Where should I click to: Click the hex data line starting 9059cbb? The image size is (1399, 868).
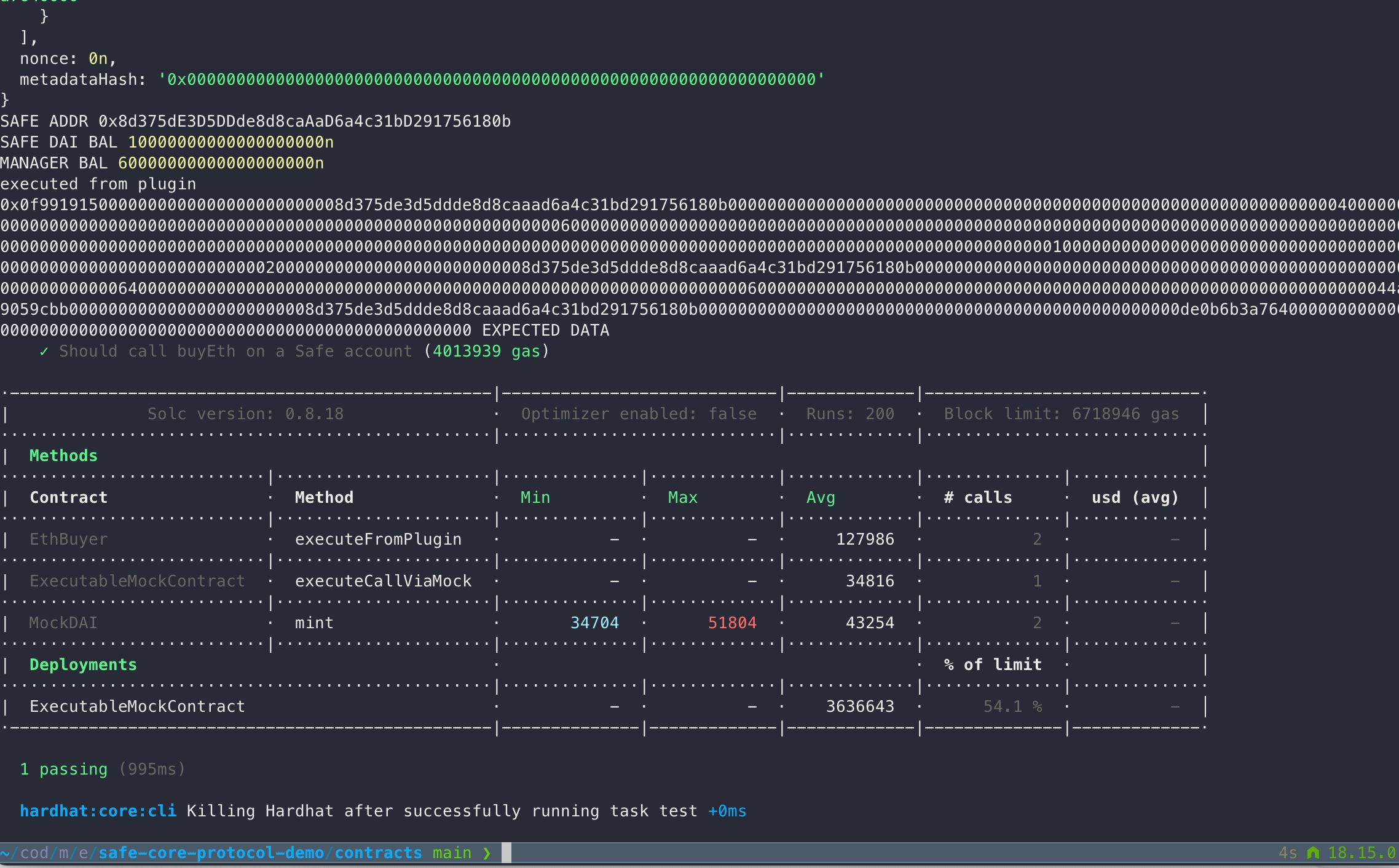pyautogui.click(x=699, y=309)
